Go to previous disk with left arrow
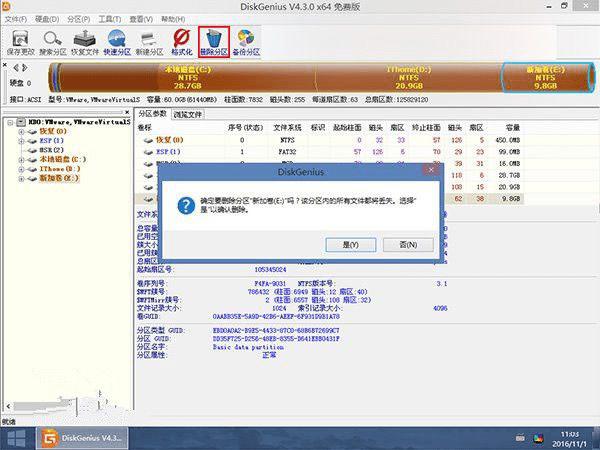The width and height of the screenshot is (600, 450). coord(16,68)
